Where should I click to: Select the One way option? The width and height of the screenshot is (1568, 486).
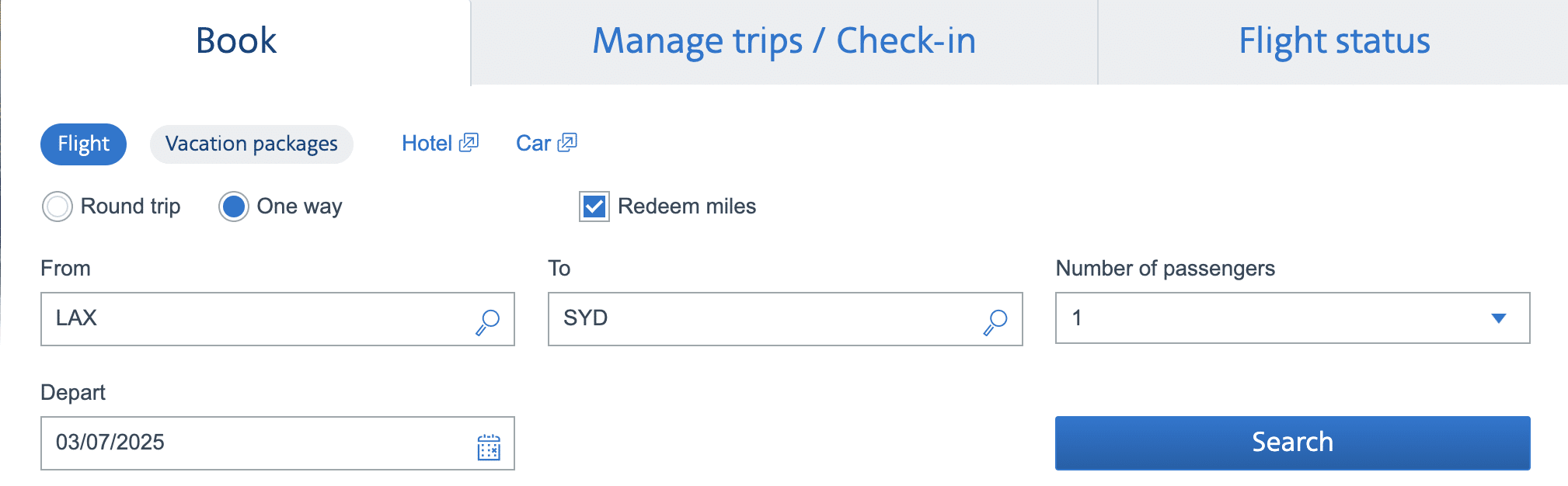click(x=232, y=207)
